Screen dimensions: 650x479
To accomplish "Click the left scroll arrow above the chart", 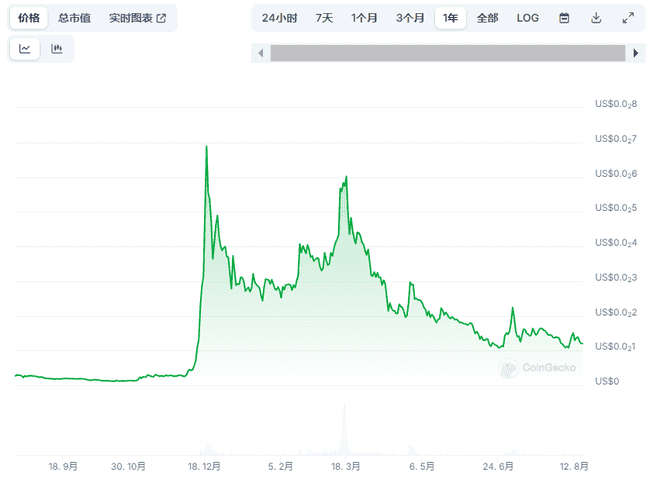I will click(x=261, y=53).
